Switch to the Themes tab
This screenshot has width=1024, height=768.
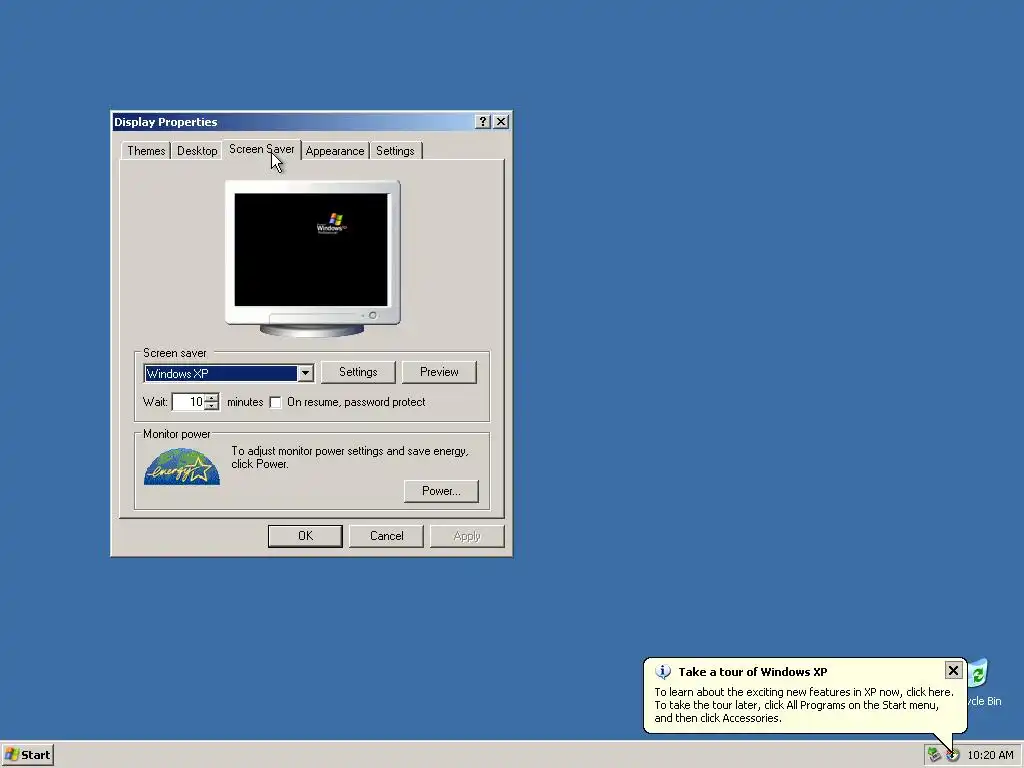click(x=146, y=151)
